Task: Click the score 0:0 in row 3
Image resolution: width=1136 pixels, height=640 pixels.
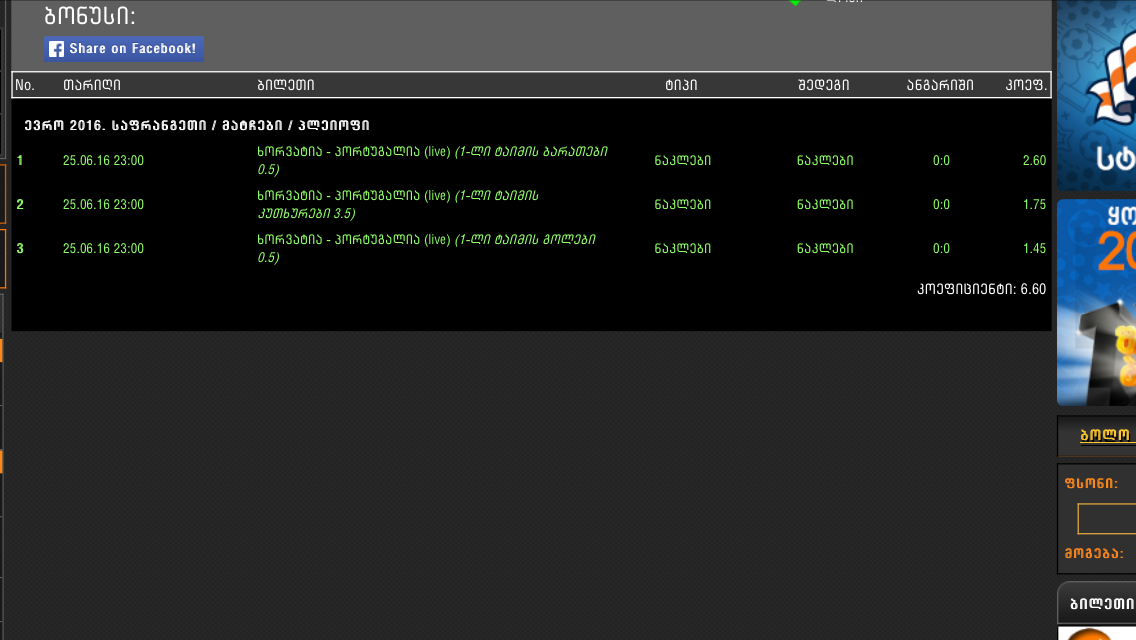Action: pyautogui.click(x=941, y=248)
